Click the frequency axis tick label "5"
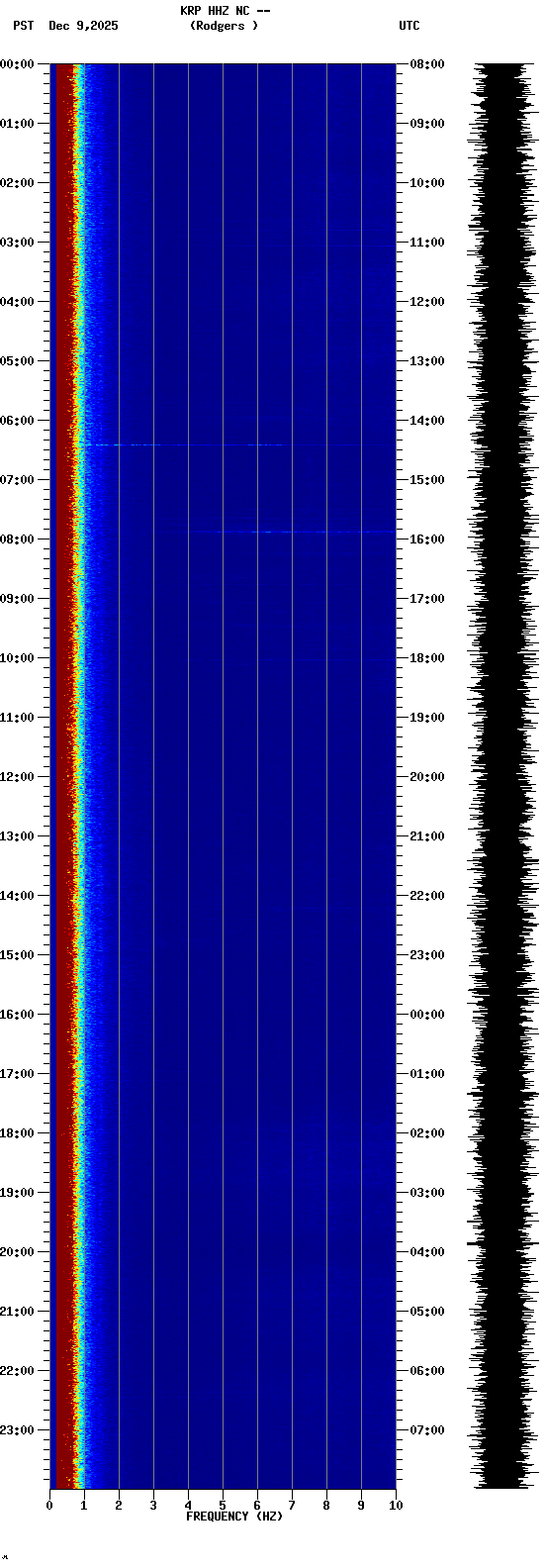The image size is (546, 1568). (x=223, y=1506)
